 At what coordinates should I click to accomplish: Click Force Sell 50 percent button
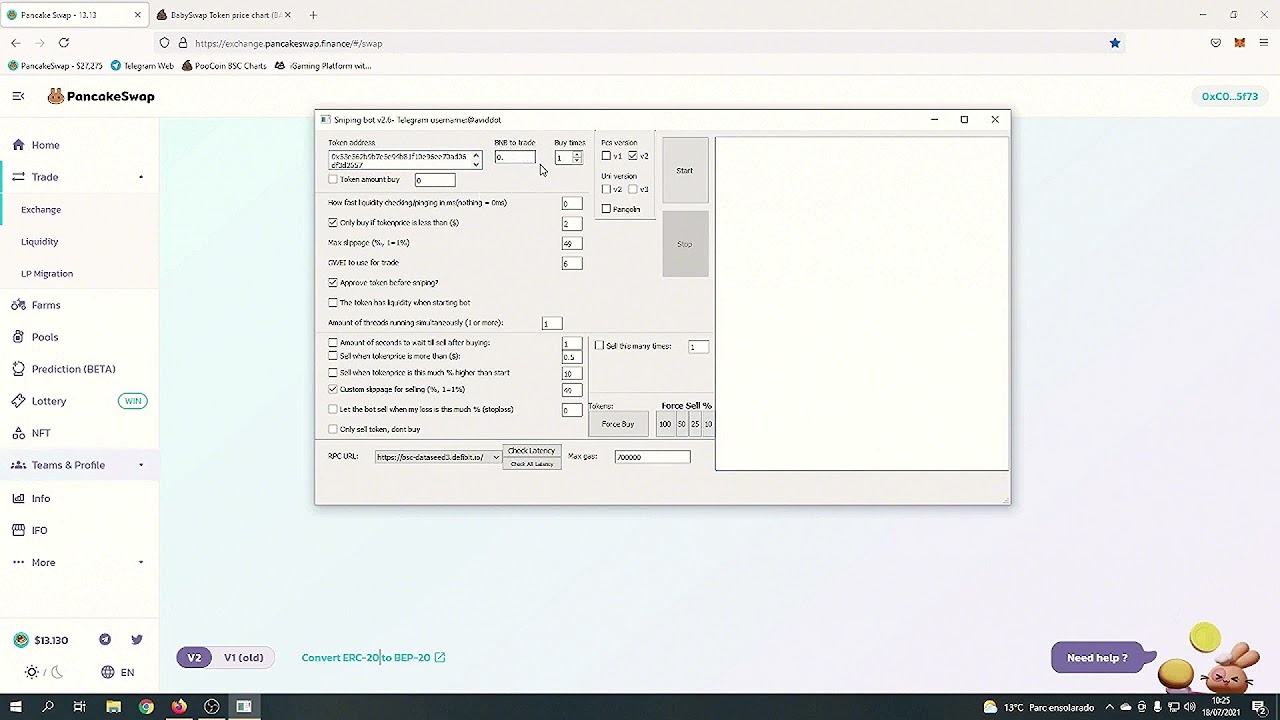(x=682, y=424)
